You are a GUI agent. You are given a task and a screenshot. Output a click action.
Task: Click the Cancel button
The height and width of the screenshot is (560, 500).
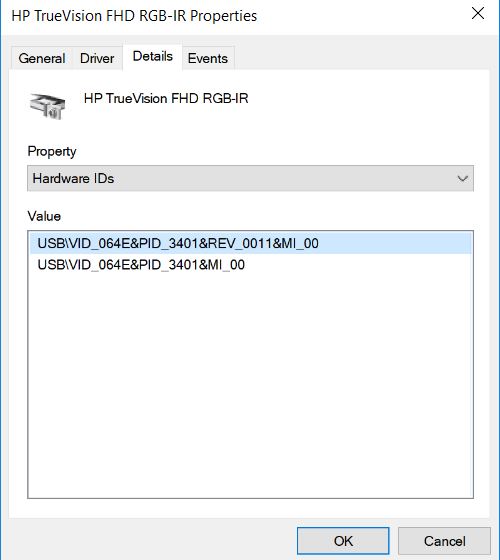tap(444, 541)
